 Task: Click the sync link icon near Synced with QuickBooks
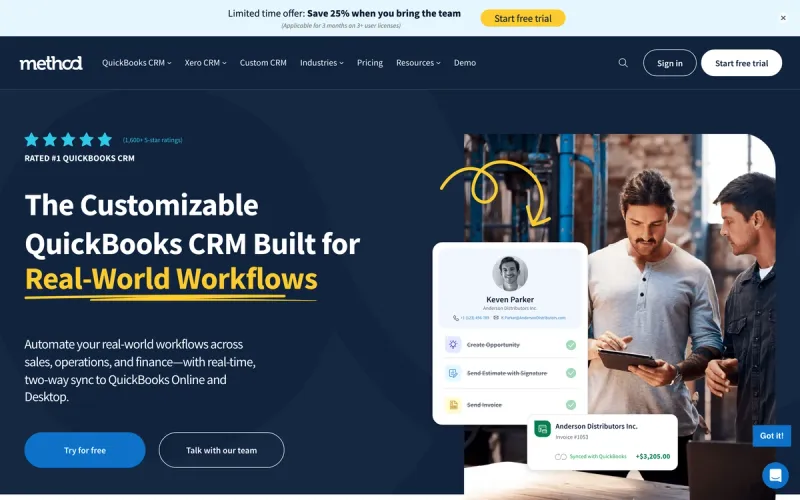[x=561, y=457]
